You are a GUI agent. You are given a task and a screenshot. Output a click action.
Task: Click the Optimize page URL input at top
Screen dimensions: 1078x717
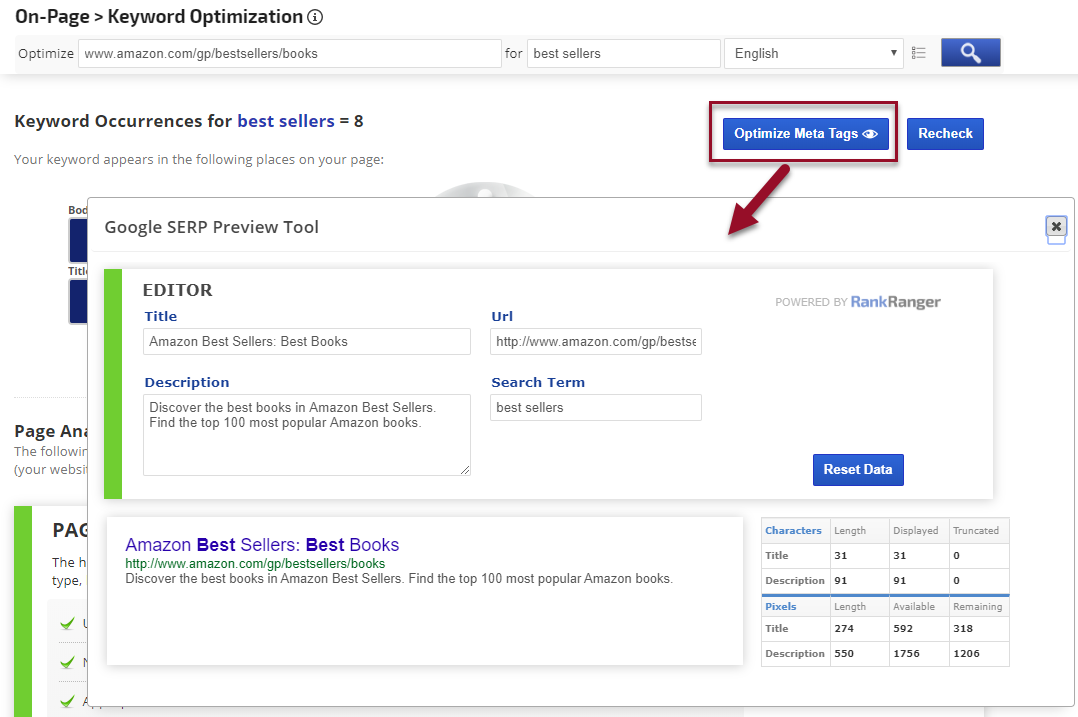(x=289, y=54)
